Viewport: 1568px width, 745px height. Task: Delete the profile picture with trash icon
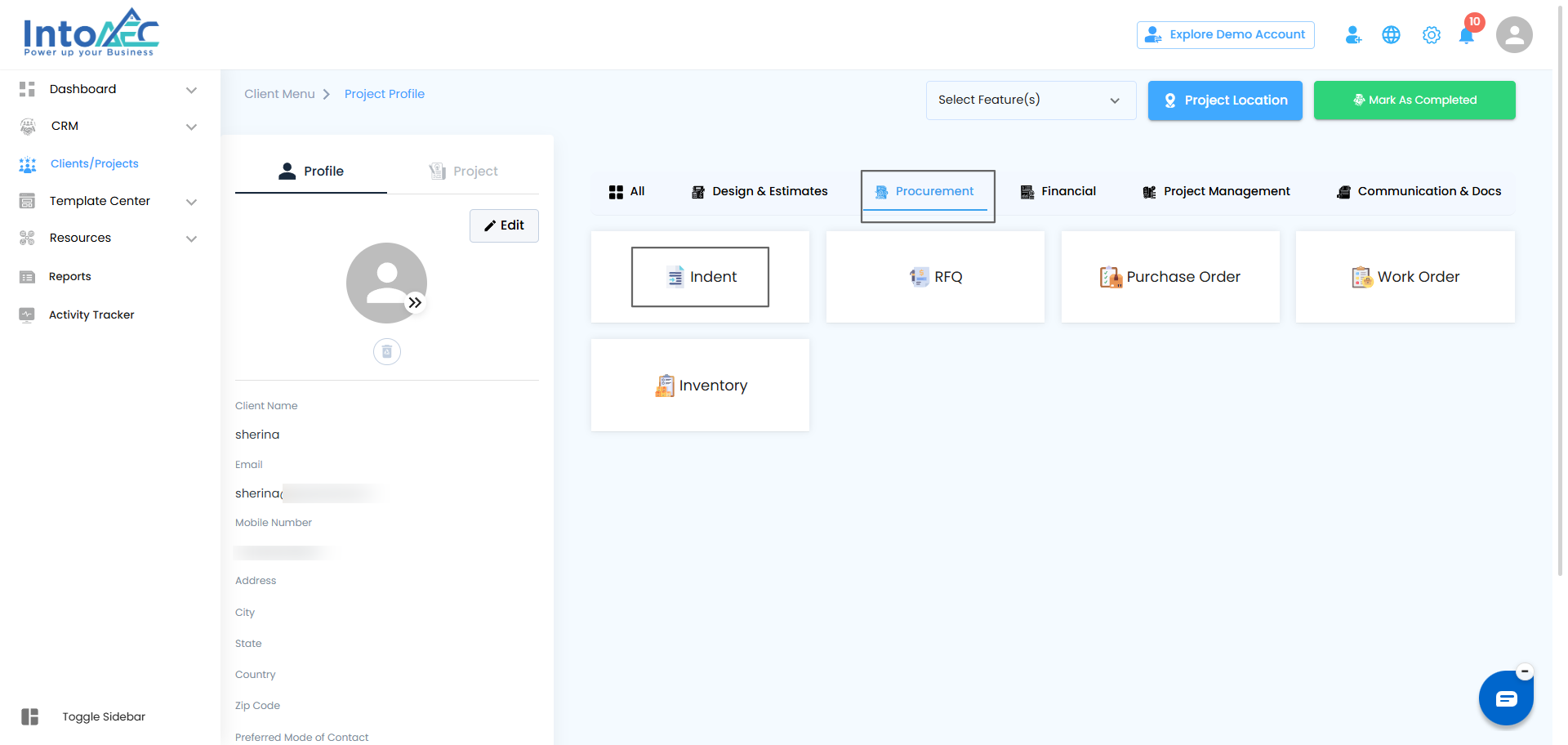(387, 352)
